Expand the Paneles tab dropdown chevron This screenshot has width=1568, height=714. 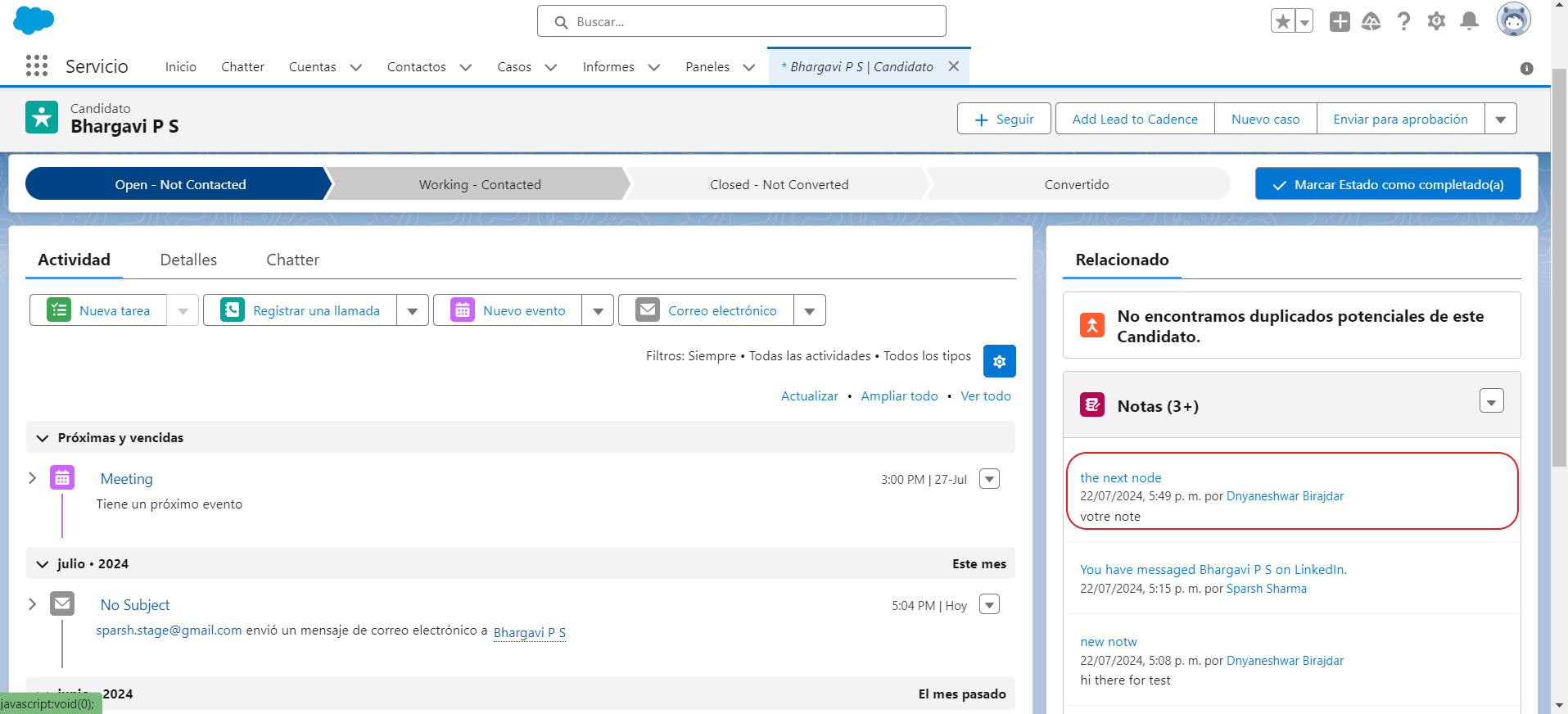749,67
